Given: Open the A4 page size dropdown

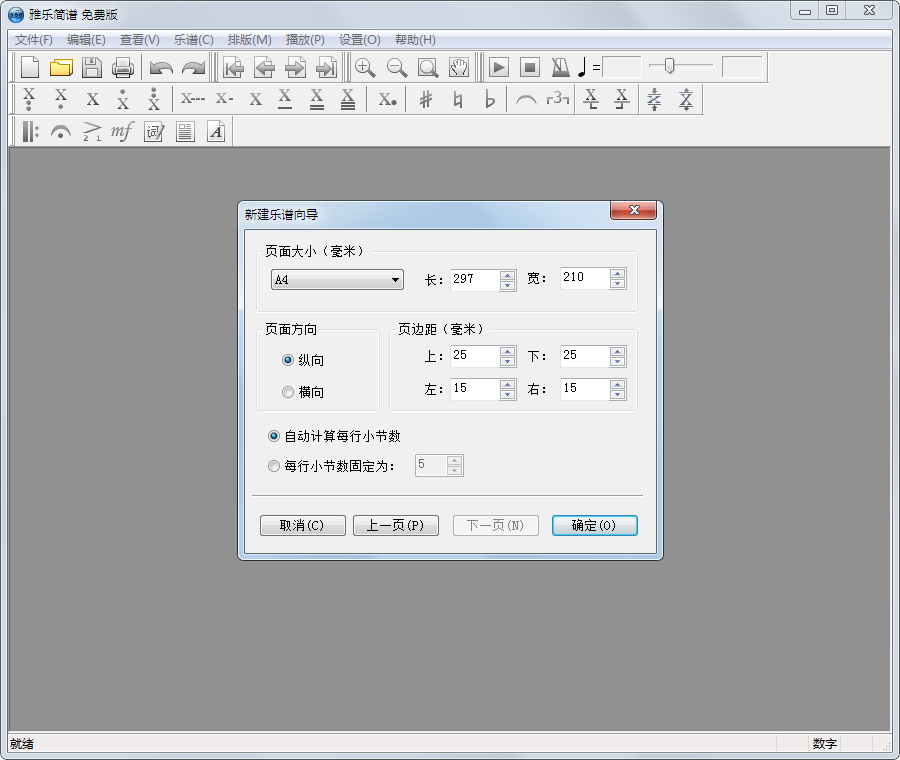Looking at the screenshot, I should coord(394,280).
